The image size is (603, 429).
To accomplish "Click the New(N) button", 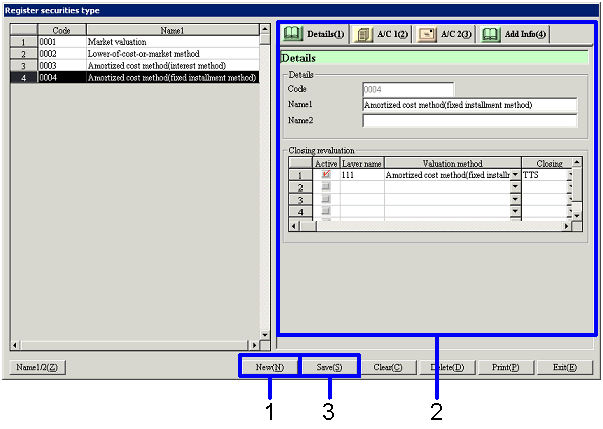I will (269, 367).
